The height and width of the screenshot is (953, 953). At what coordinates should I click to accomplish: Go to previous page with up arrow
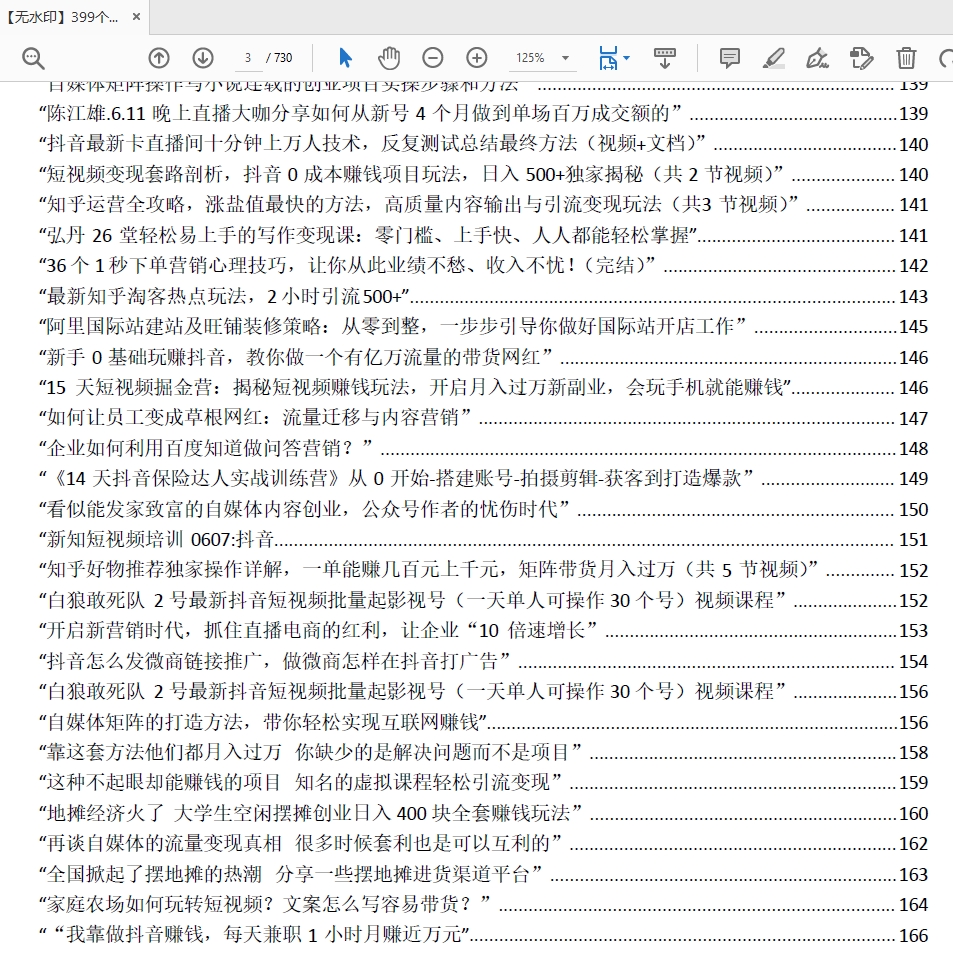pyautogui.click(x=159, y=58)
